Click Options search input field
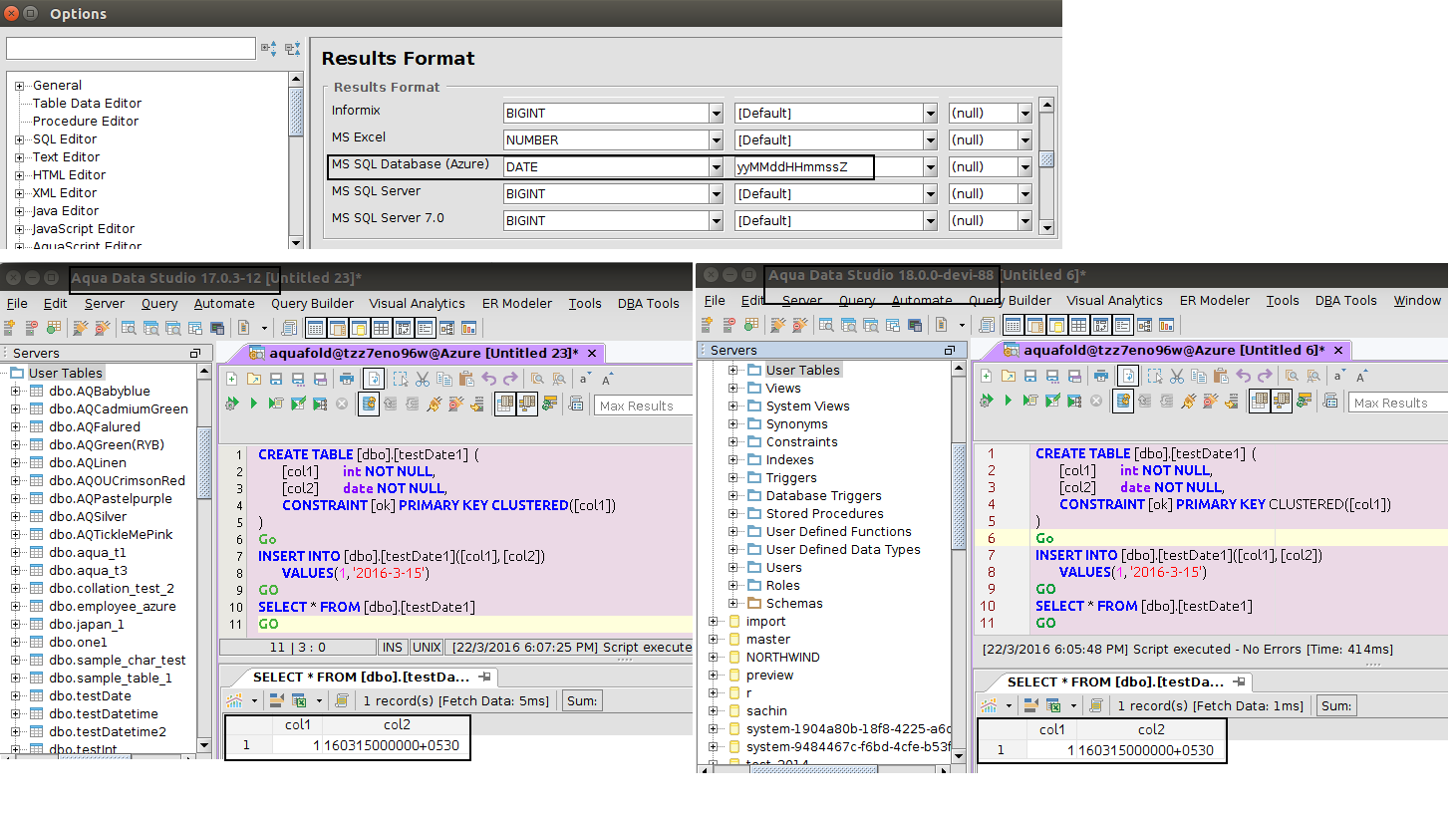The image size is (1456, 814). click(131, 48)
